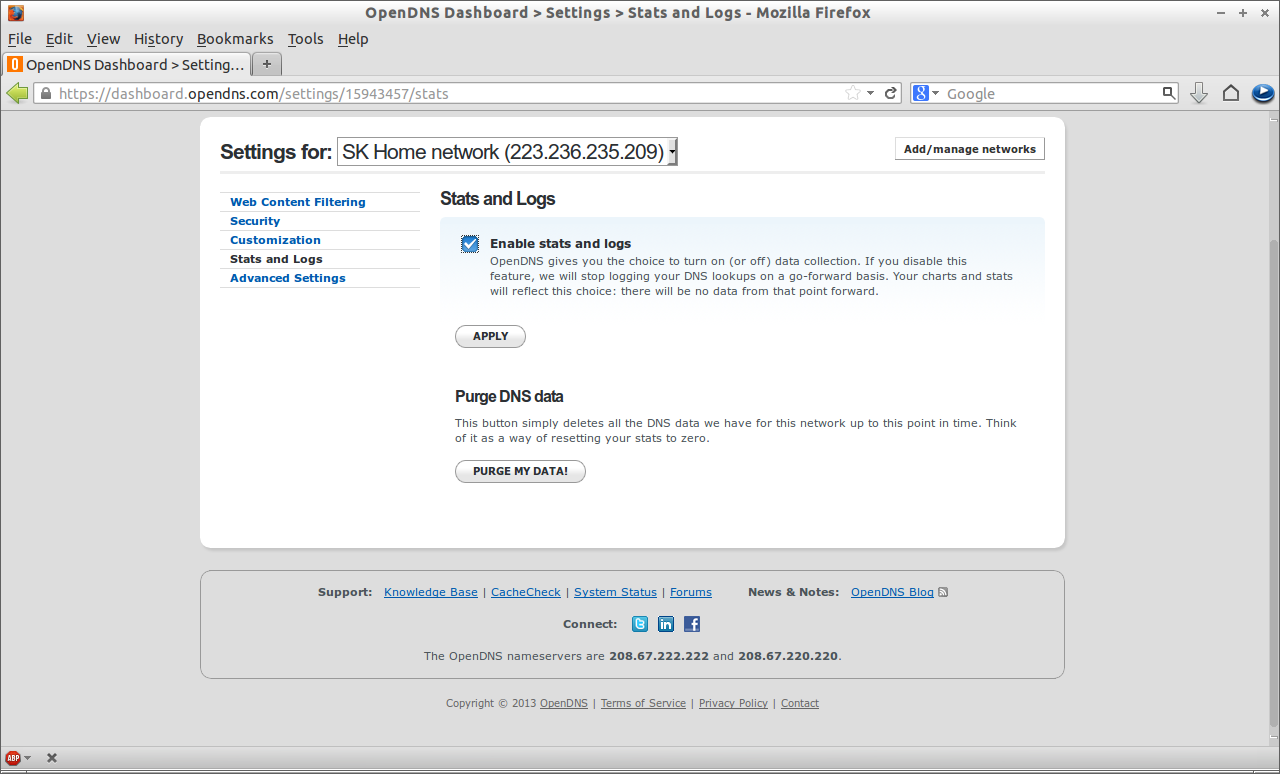Open the CacheCheck link

pos(526,592)
